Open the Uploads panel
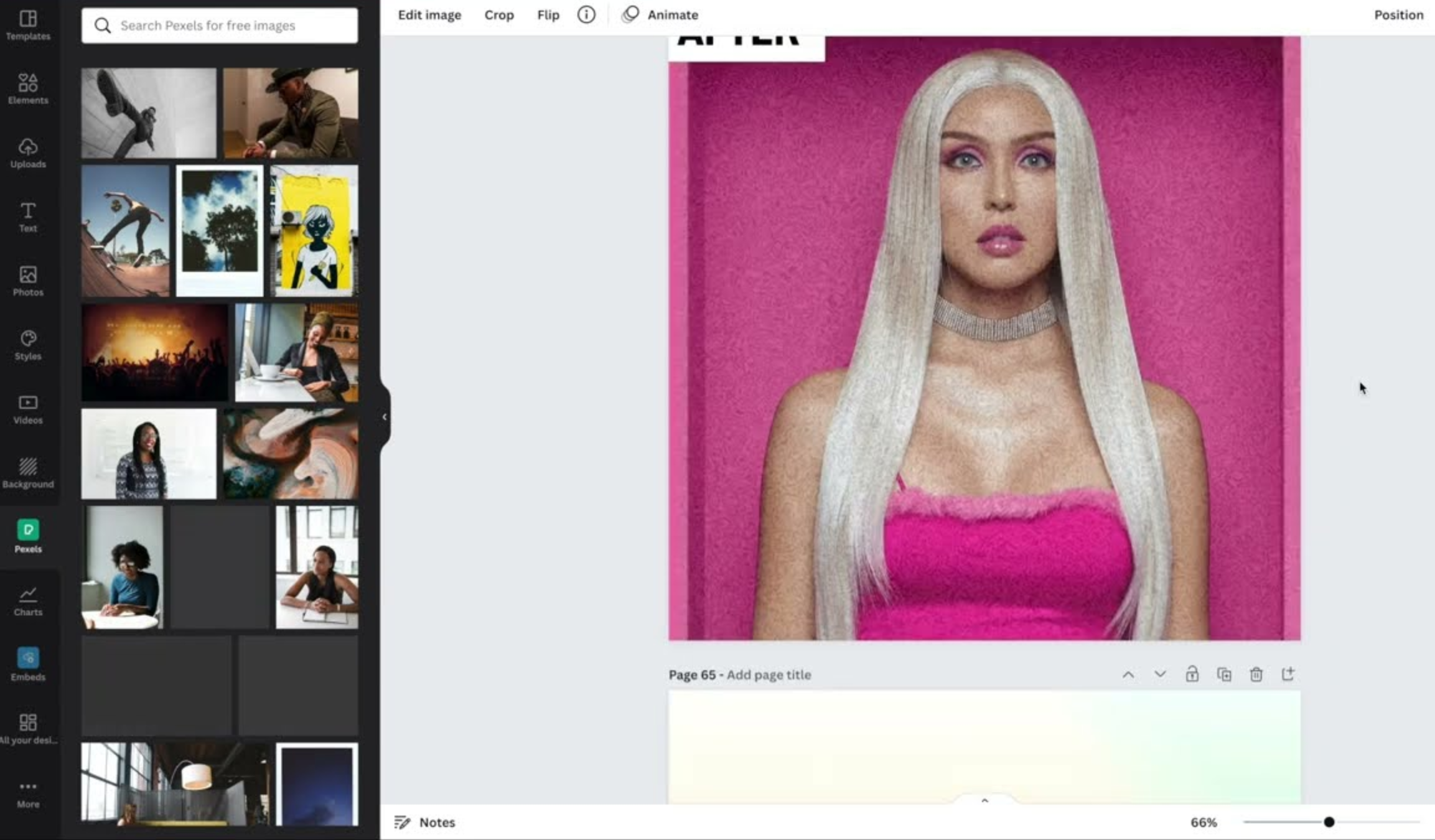 [28, 152]
